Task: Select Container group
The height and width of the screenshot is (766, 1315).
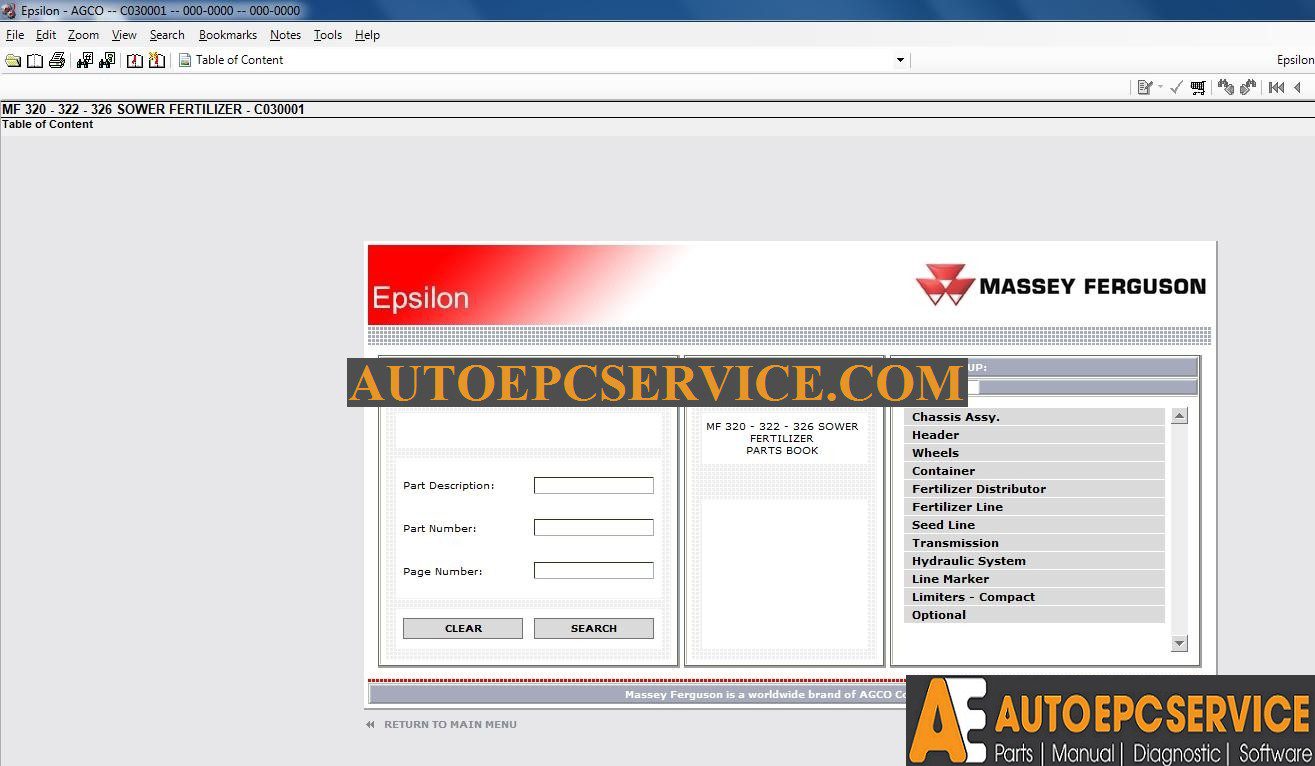Action: pyautogui.click(x=1034, y=471)
